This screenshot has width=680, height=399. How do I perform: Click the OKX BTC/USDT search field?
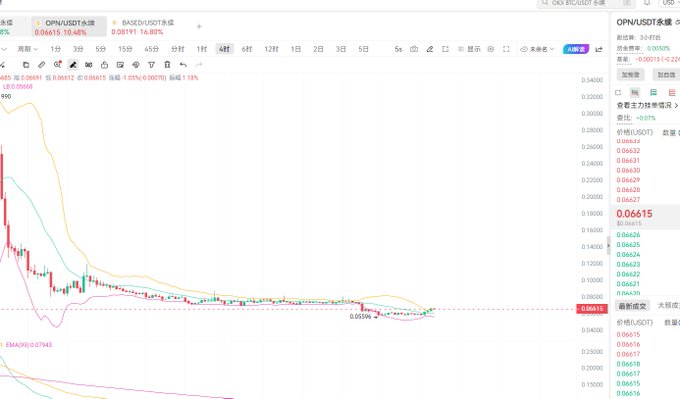coord(586,3)
